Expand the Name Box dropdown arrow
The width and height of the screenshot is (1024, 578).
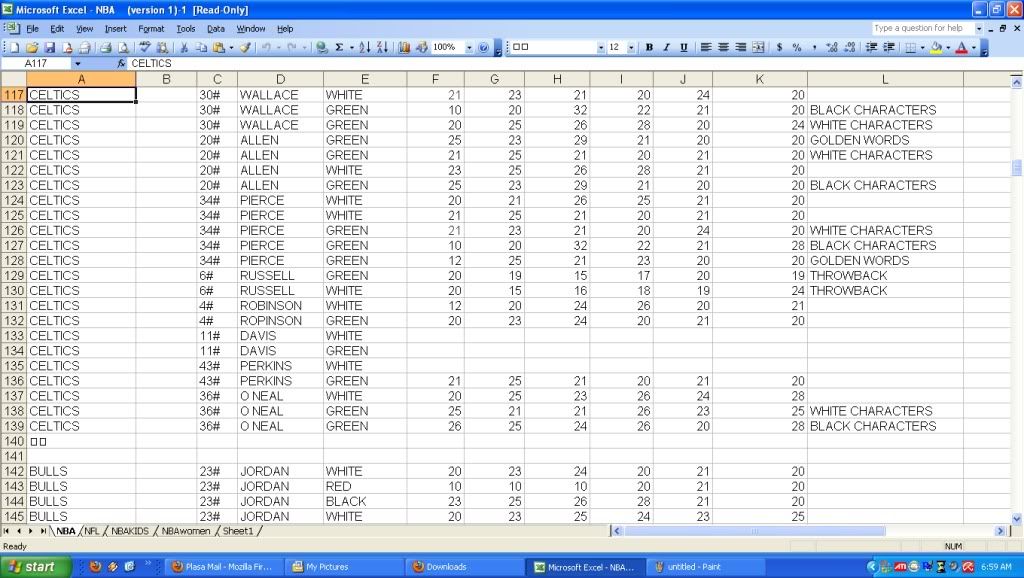[78, 63]
